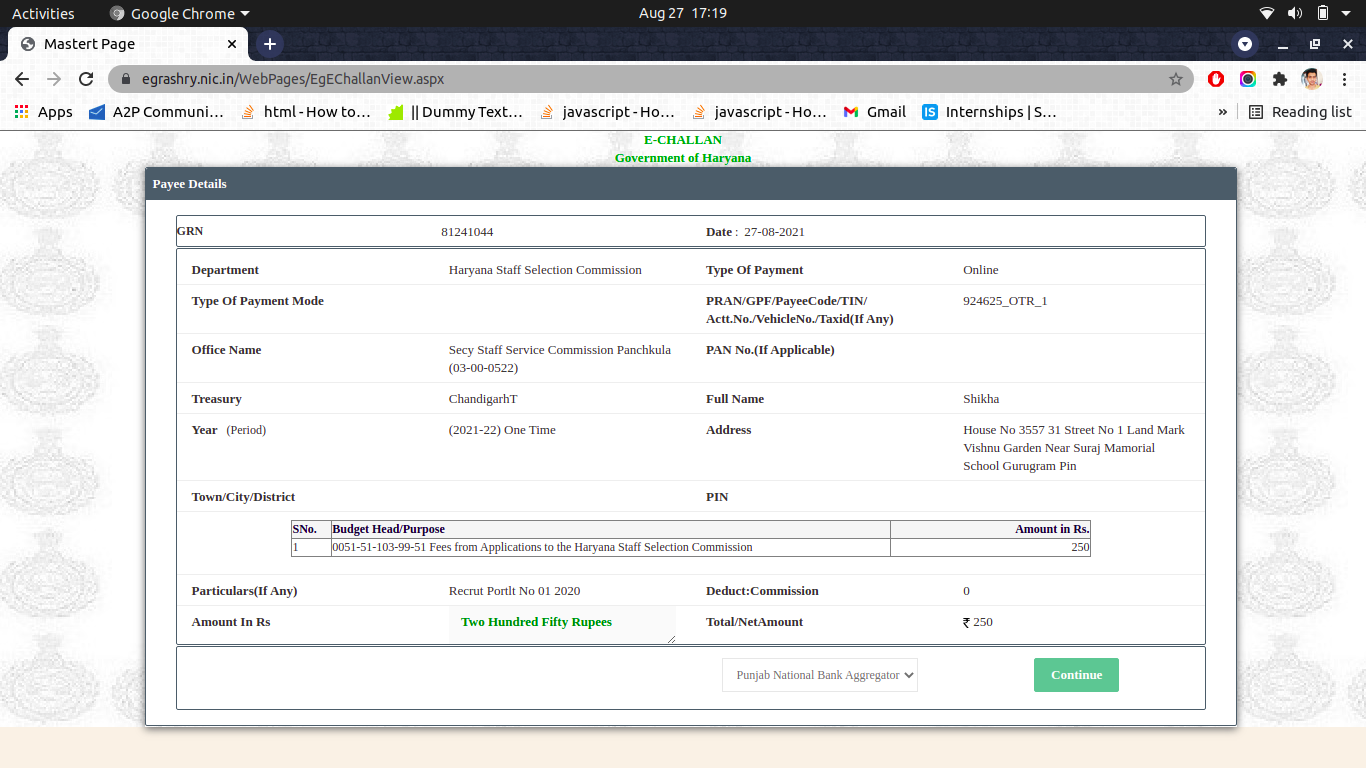Open Activities overview

43,13
